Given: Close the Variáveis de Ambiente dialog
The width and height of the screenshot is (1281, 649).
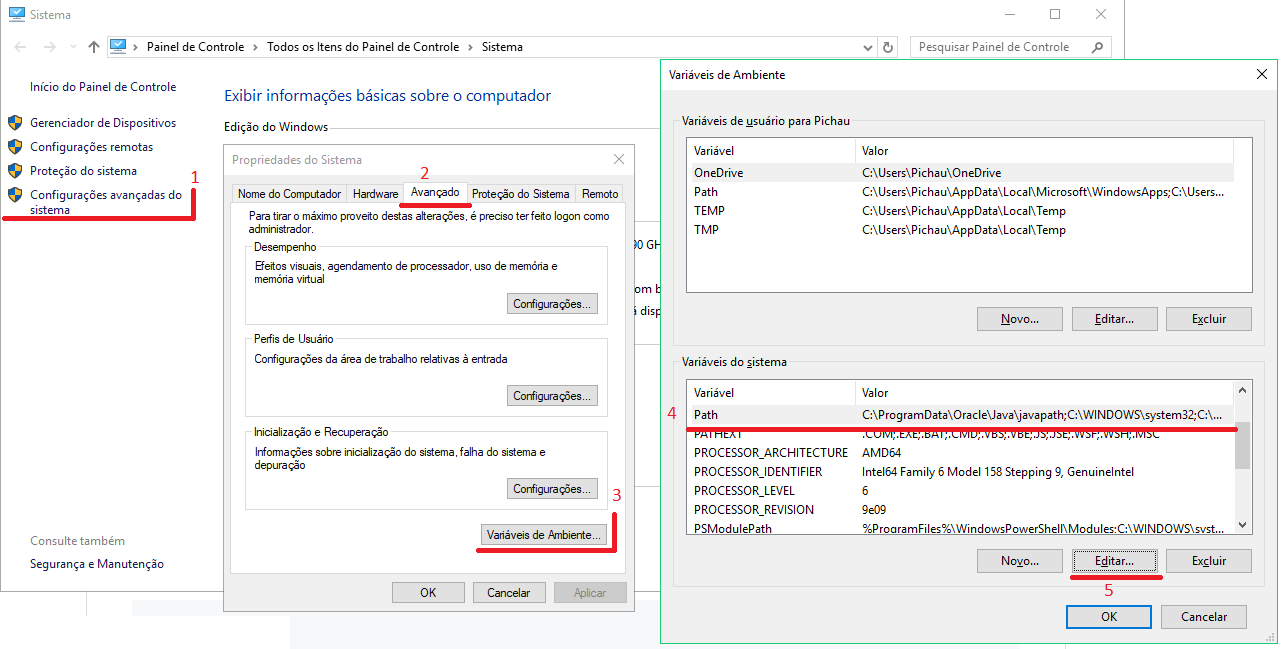Looking at the screenshot, I should pyautogui.click(x=1260, y=75).
